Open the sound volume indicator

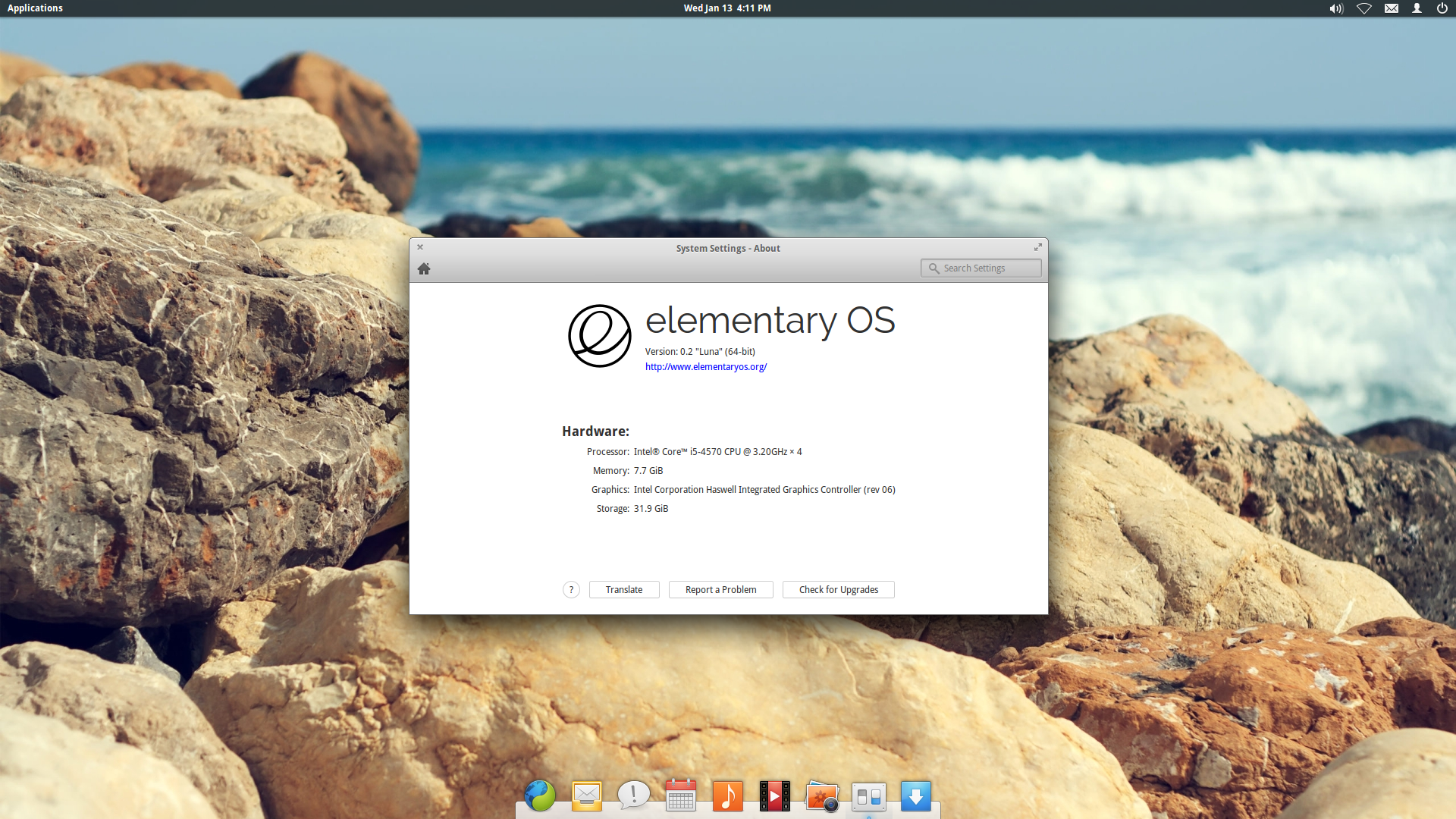coord(1336,8)
